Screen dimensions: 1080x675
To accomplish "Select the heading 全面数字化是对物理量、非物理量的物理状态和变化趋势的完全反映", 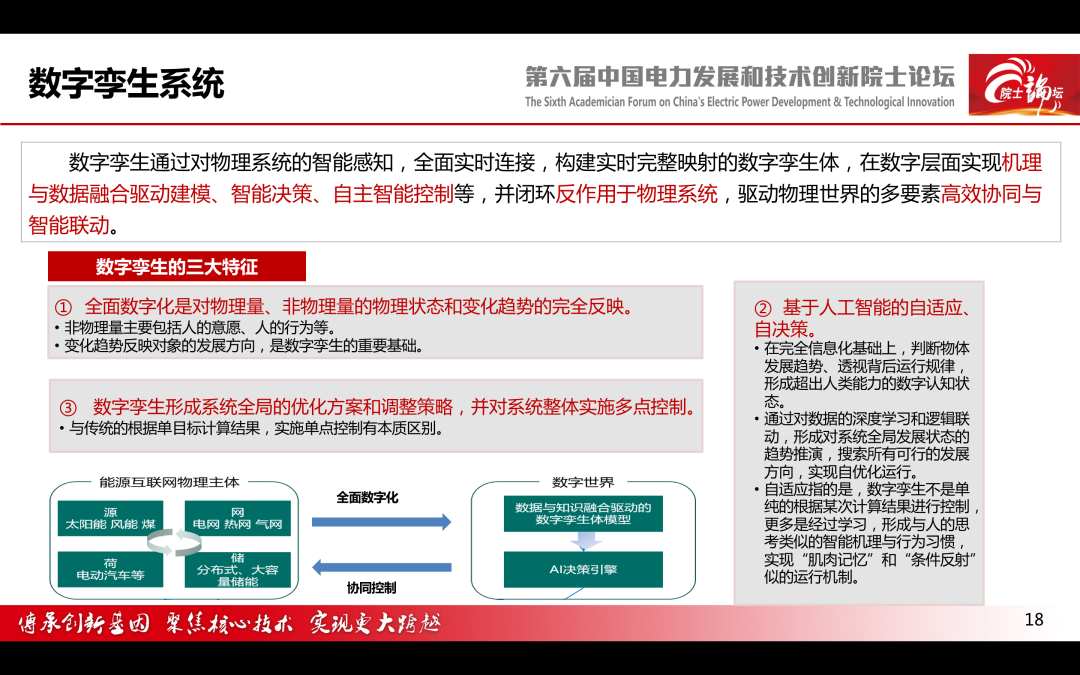I will [358, 307].
